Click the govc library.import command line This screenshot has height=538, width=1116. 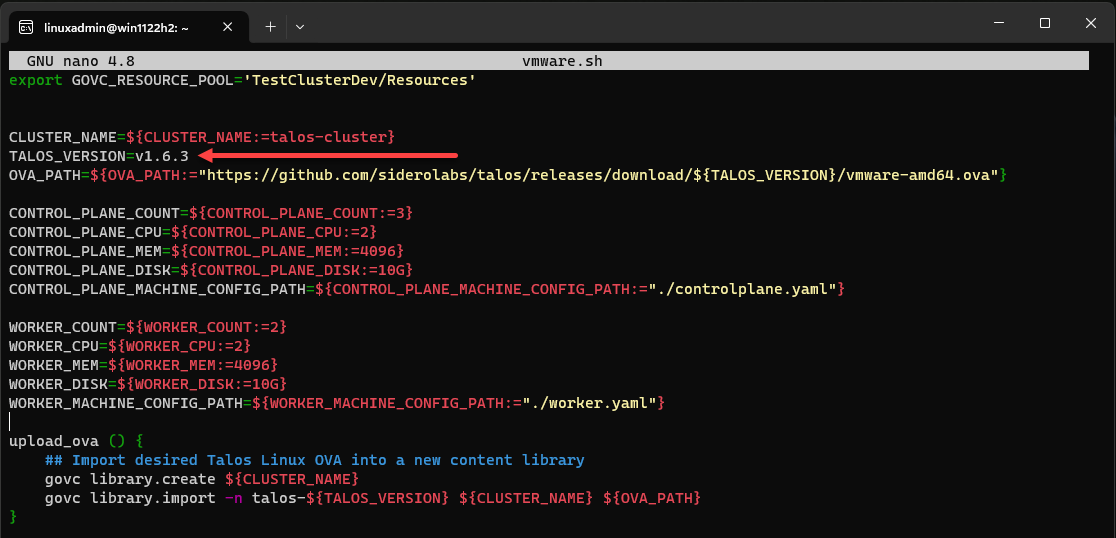tap(372, 498)
